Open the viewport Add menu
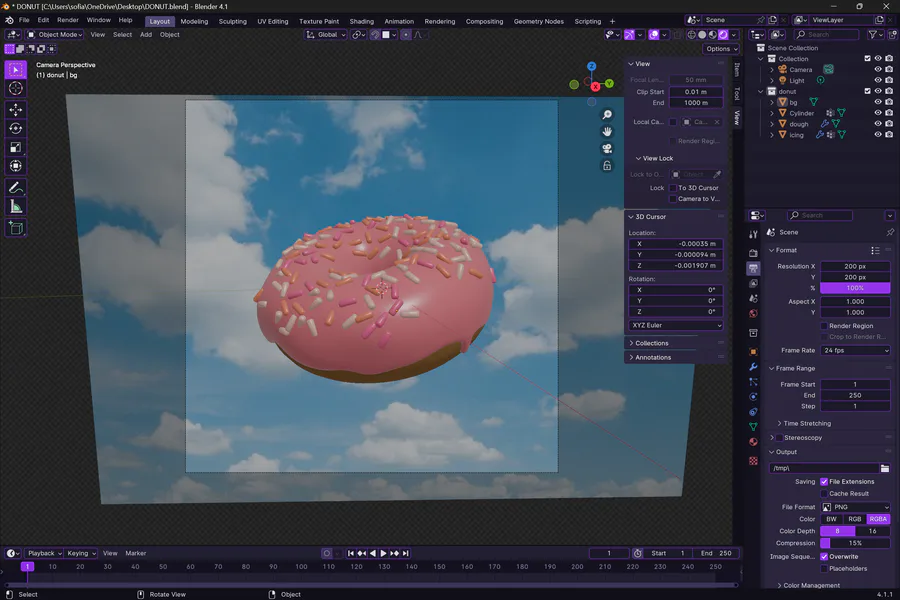Screen dimensions: 900x600 [146, 34]
